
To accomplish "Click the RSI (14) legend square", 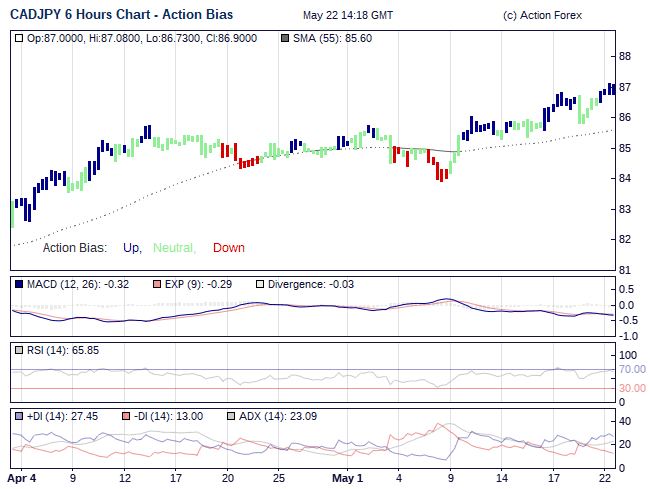I will [20, 350].
